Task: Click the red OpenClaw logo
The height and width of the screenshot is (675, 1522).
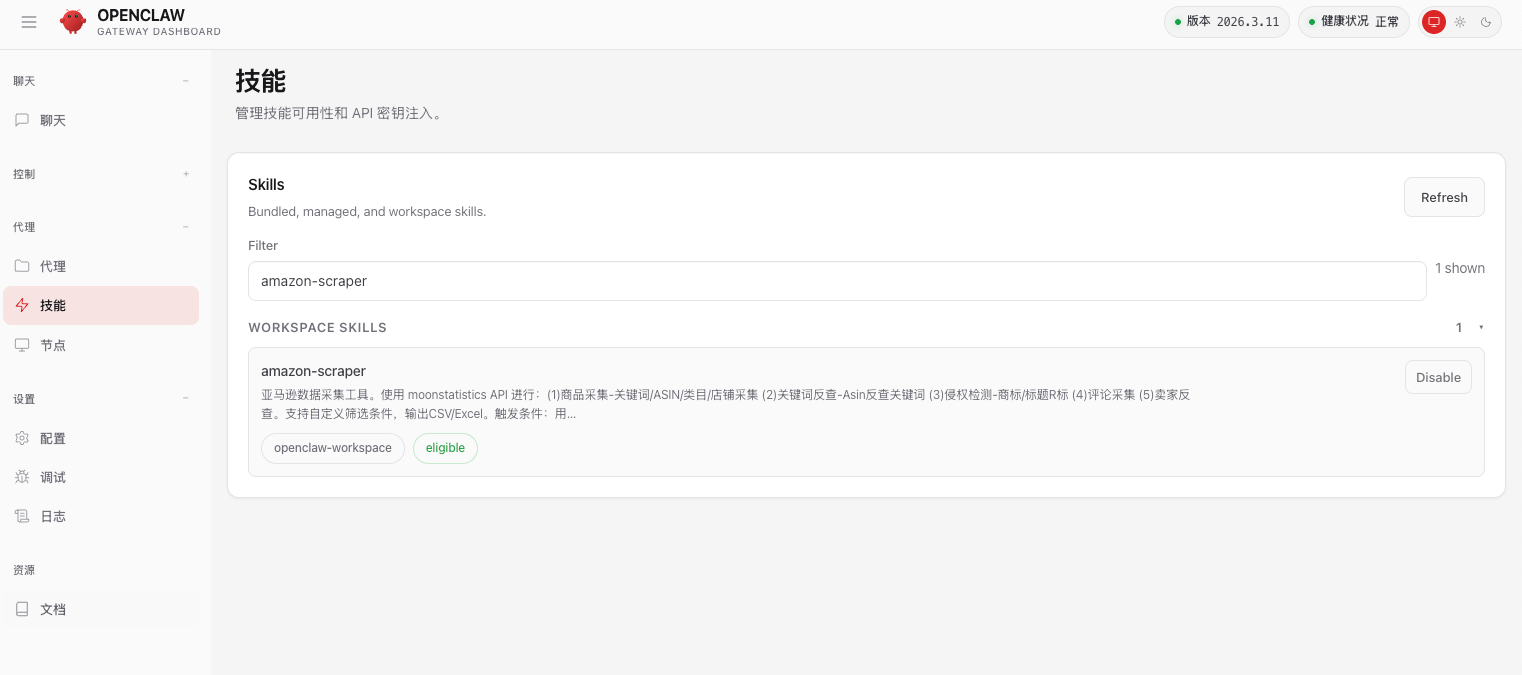Action: click(73, 22)
